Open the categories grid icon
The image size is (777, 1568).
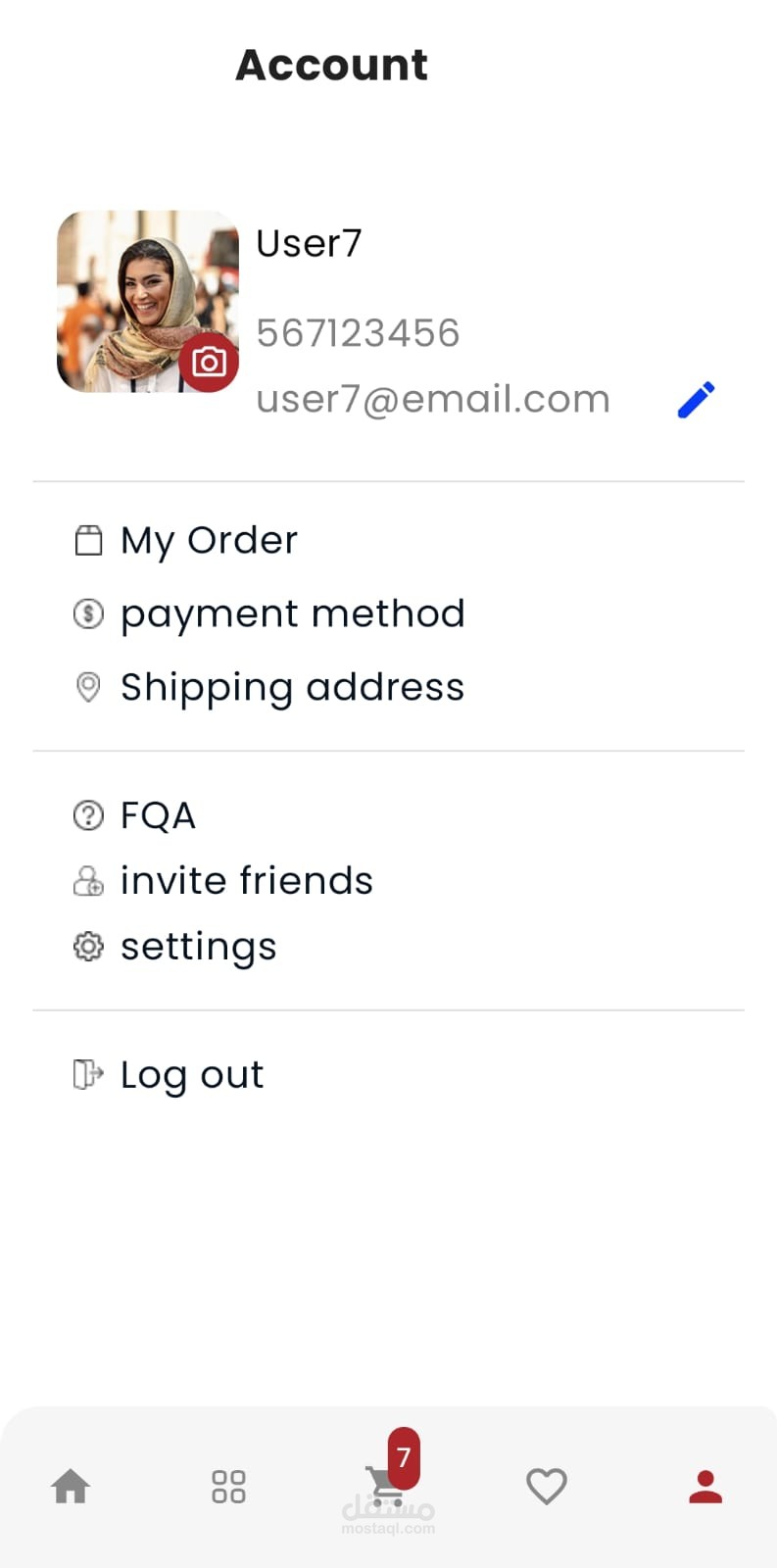click(x=228, y=1487)
